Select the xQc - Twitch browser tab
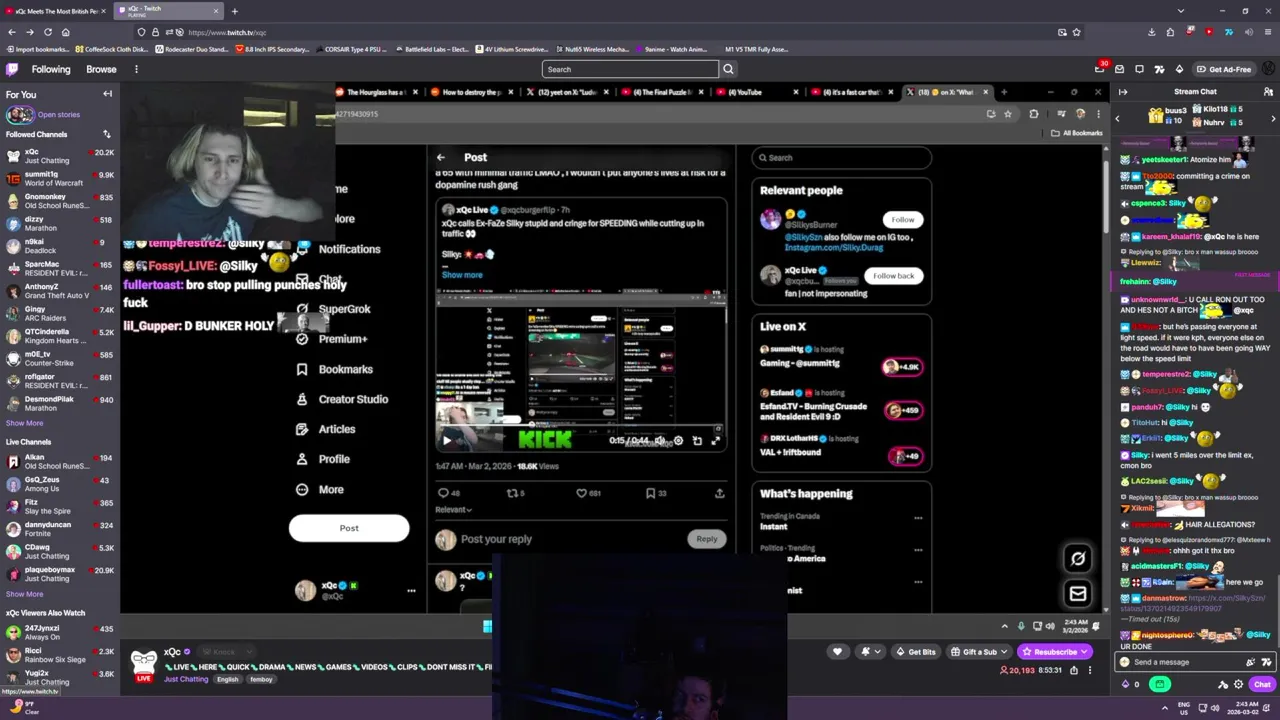The height and width of the screenshot is (720, 1280). pyautogui.click(x=167, y=11)
